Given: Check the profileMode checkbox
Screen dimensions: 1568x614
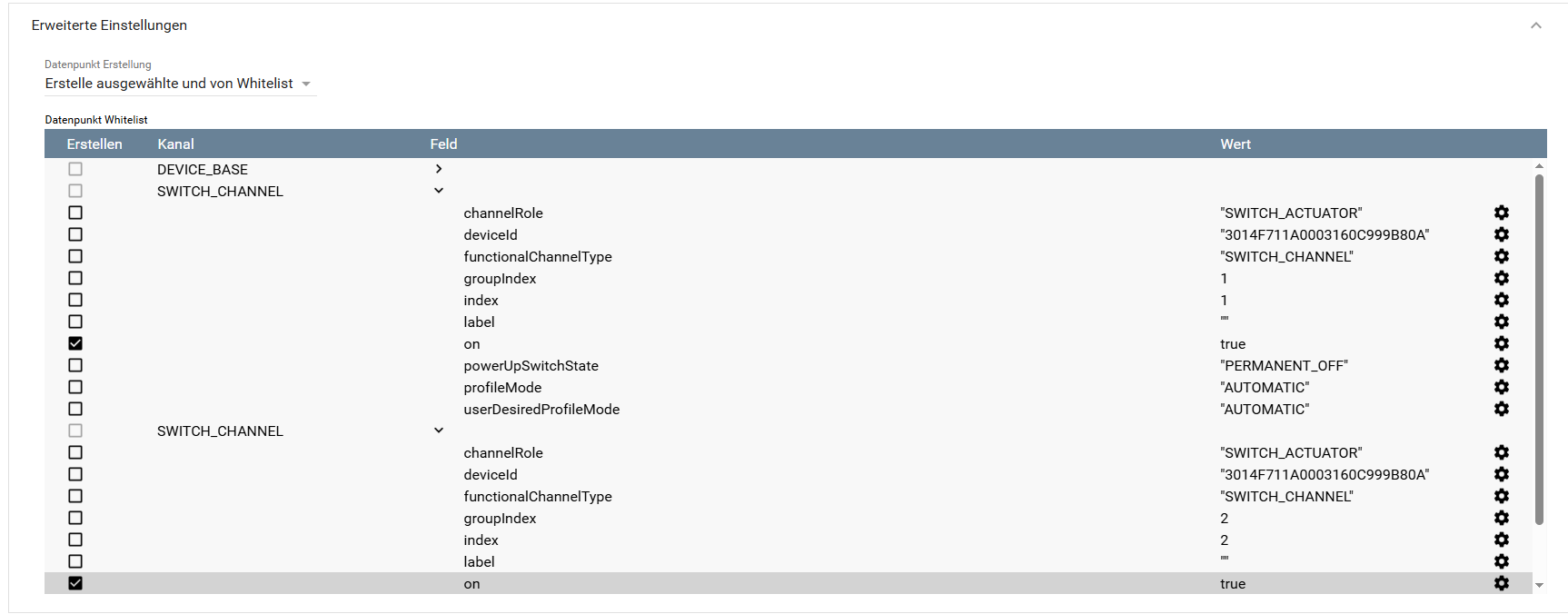Looking at the screenshot, I should coord(75,387).
